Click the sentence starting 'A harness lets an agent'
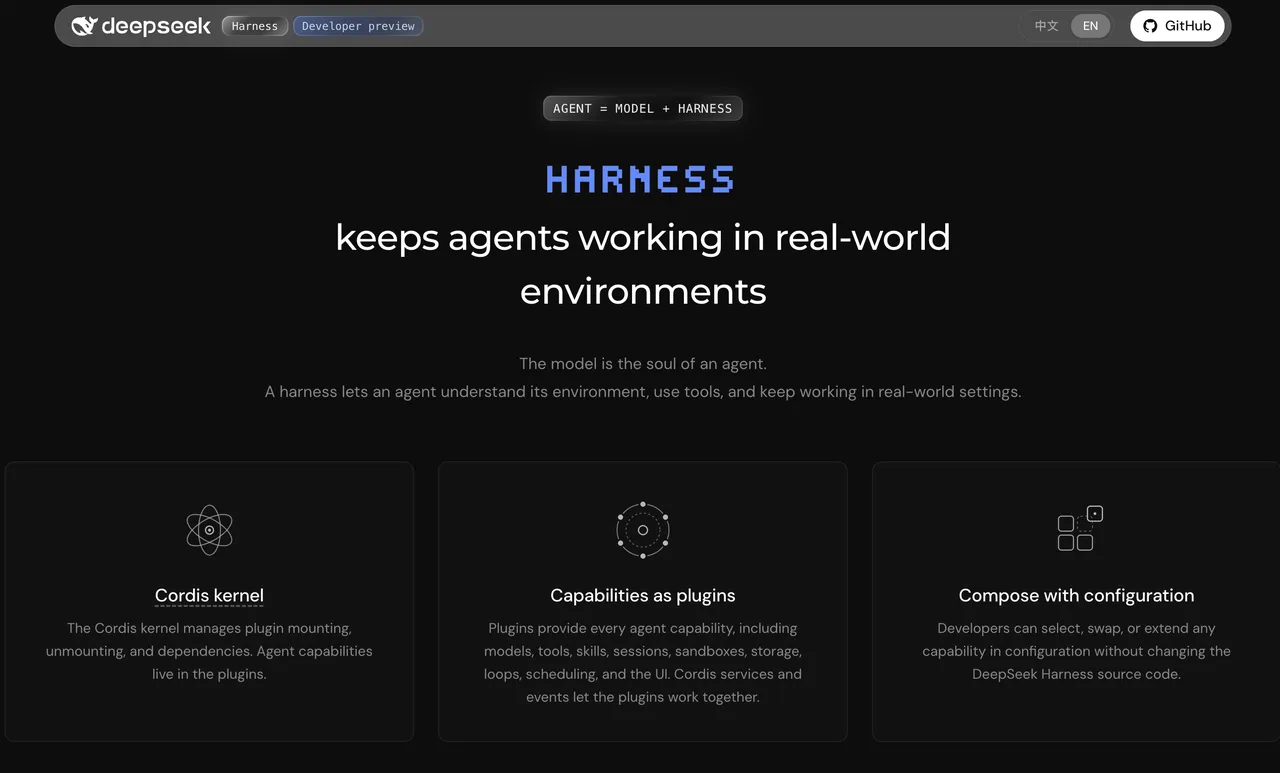 tap(643, 392)
